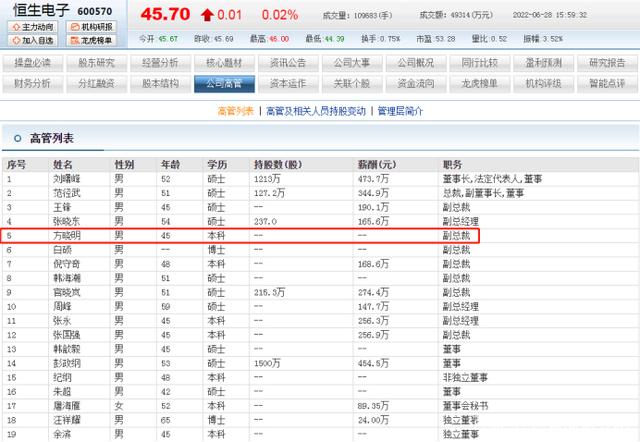Click the 职务 column header
This screenshot has width=640, height=442.
point(453,165)
